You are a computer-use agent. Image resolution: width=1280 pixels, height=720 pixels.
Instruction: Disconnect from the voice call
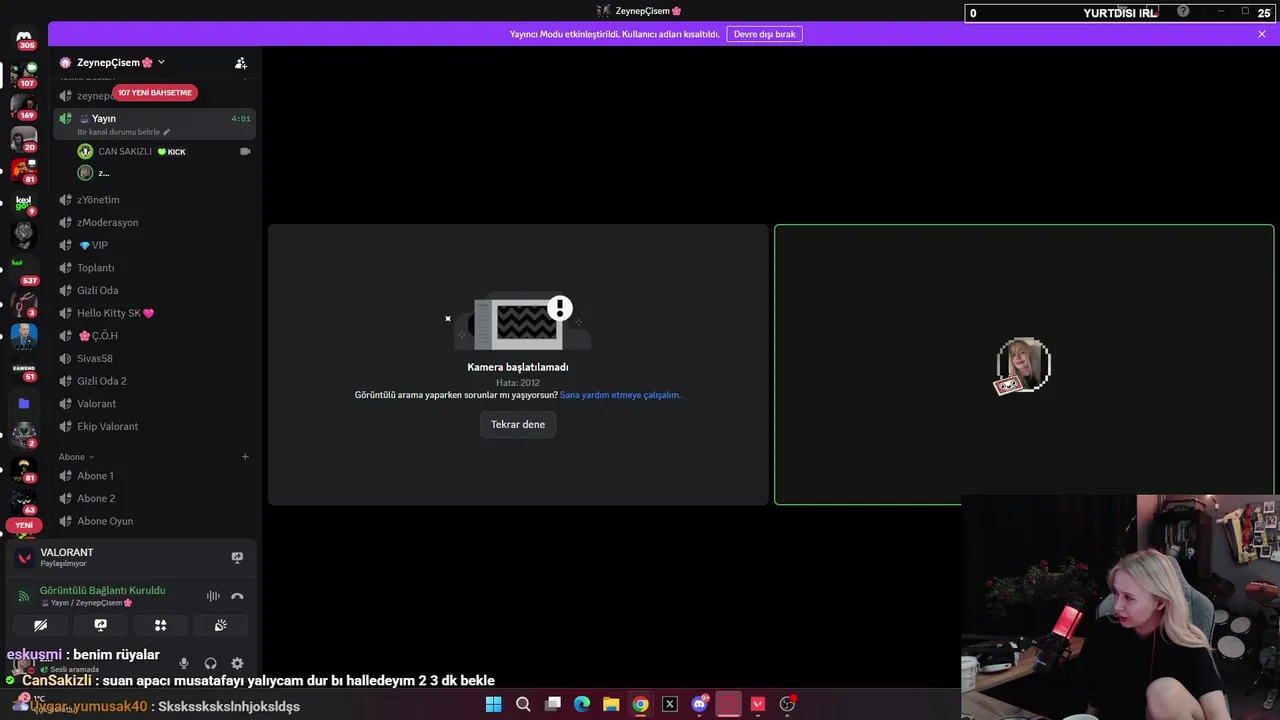[237, 596]
